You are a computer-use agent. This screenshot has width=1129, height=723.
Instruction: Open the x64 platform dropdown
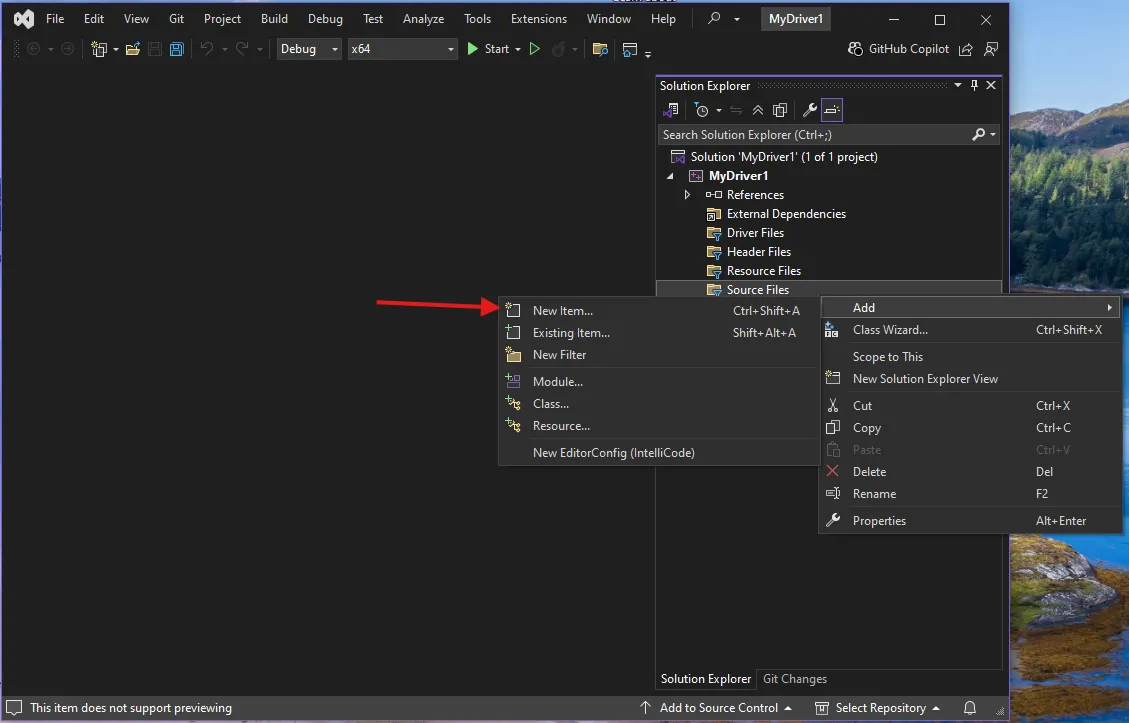402,49
